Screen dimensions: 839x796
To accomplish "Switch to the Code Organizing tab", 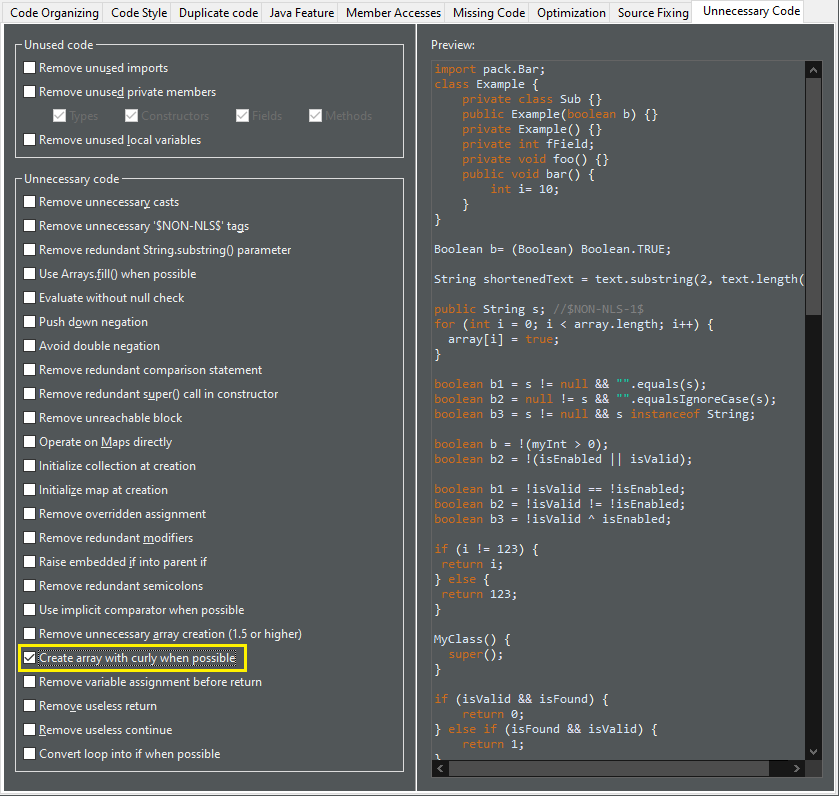I will click(55, 13).
